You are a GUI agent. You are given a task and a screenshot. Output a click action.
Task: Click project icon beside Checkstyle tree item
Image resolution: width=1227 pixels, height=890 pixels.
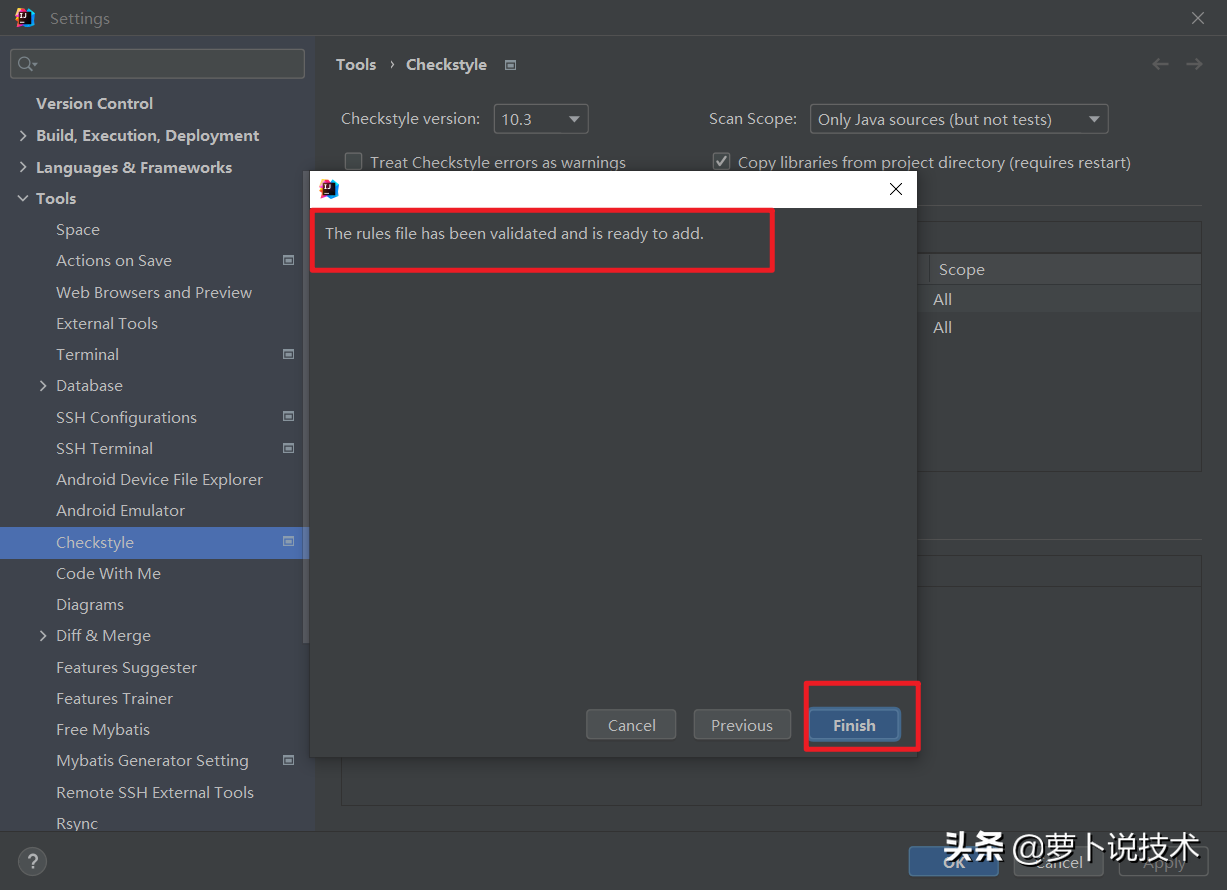click(289, 541)
